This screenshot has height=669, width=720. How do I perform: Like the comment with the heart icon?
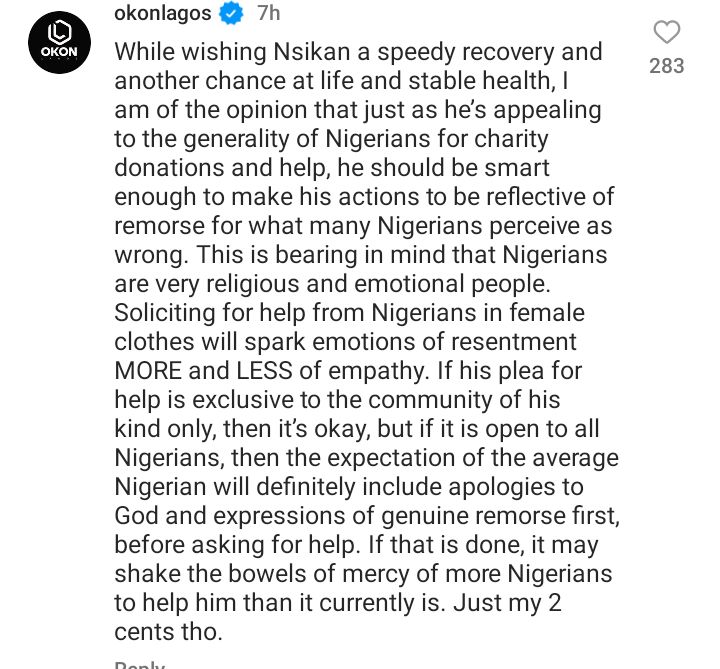point(666,33)
